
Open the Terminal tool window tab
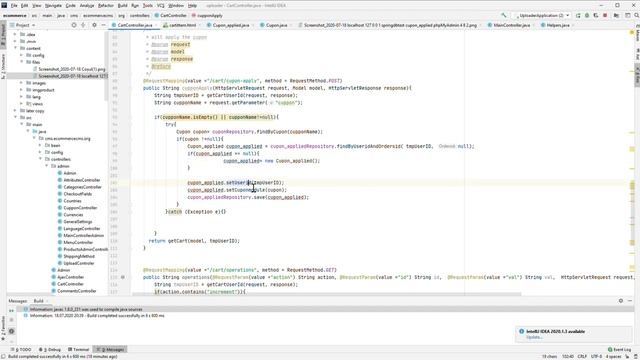pos(78,349)
